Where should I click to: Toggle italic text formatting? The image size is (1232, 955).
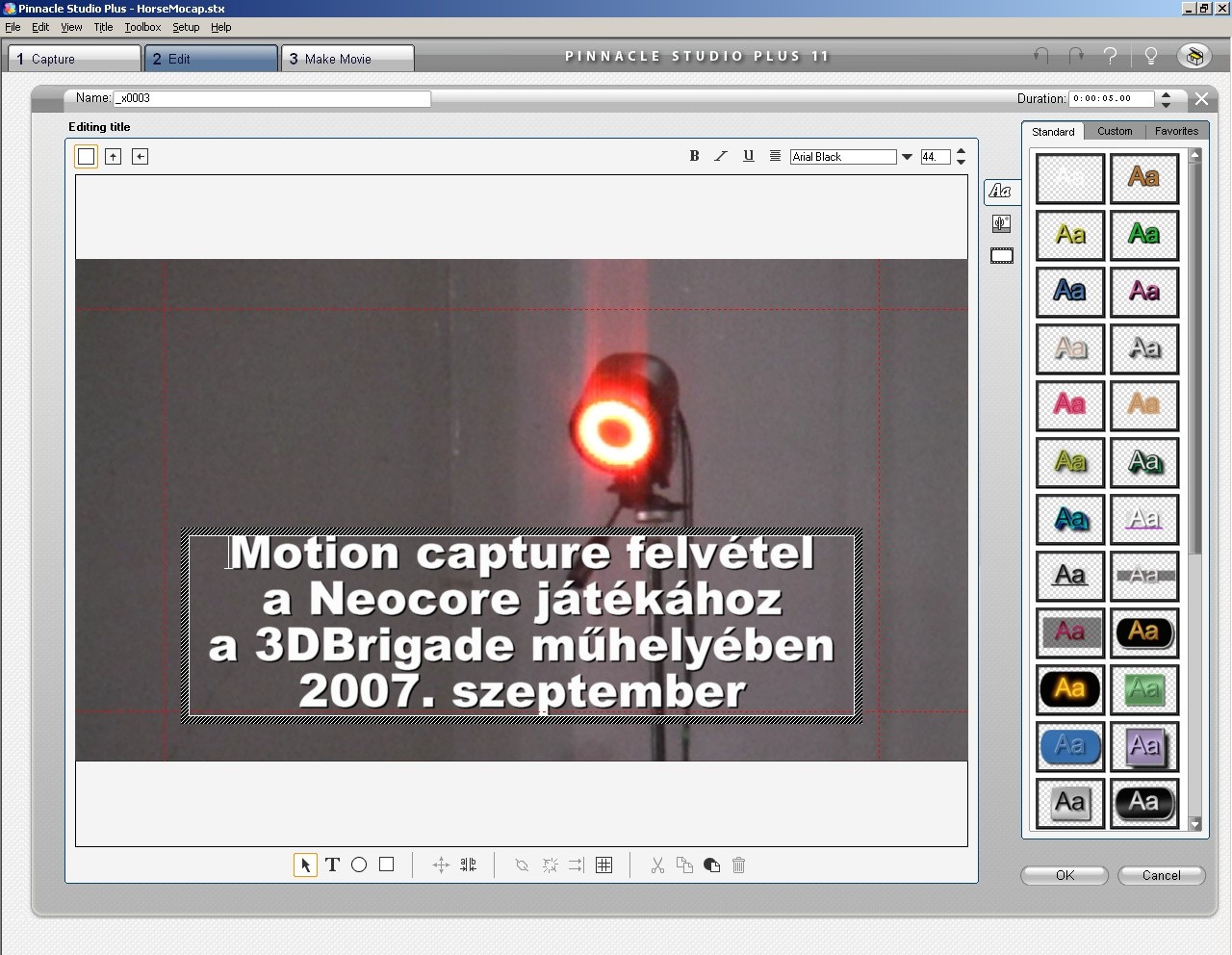(x=721, y=156)
